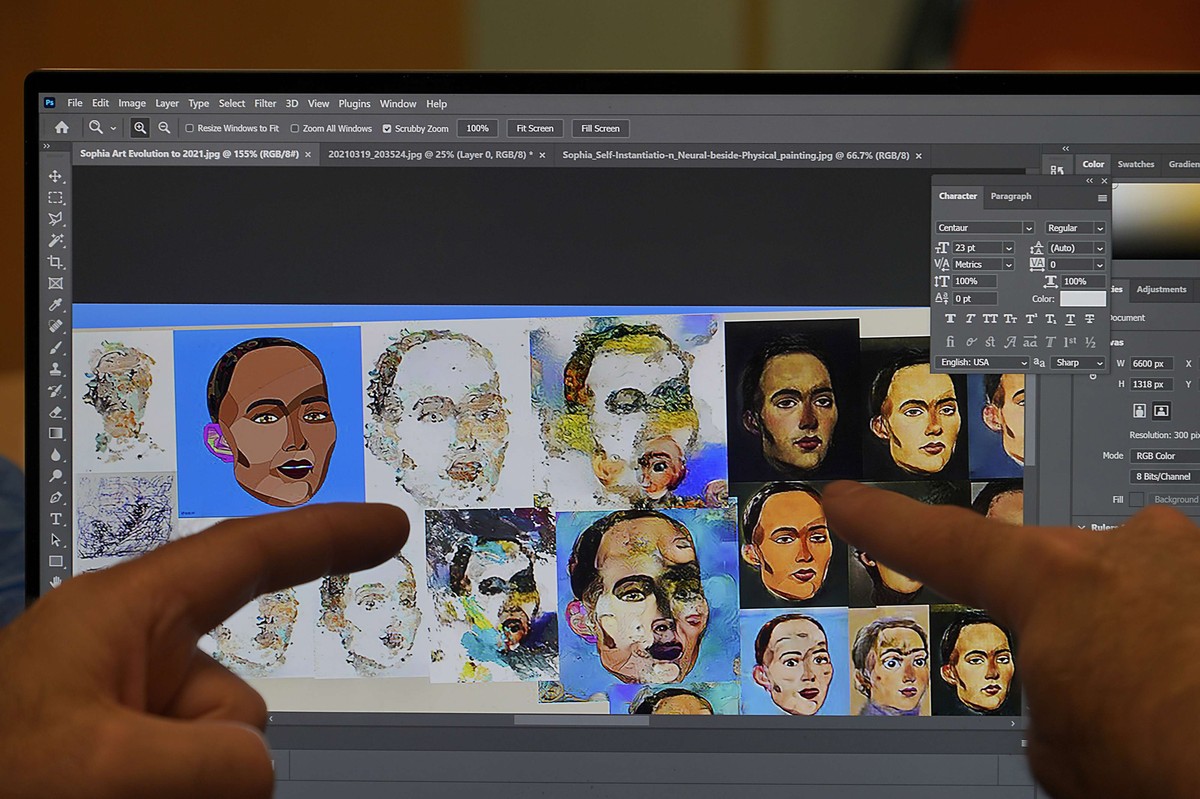The image size is (1200, 799).
Task: Open the Layer menu
Action: click(x=167, y=103)
